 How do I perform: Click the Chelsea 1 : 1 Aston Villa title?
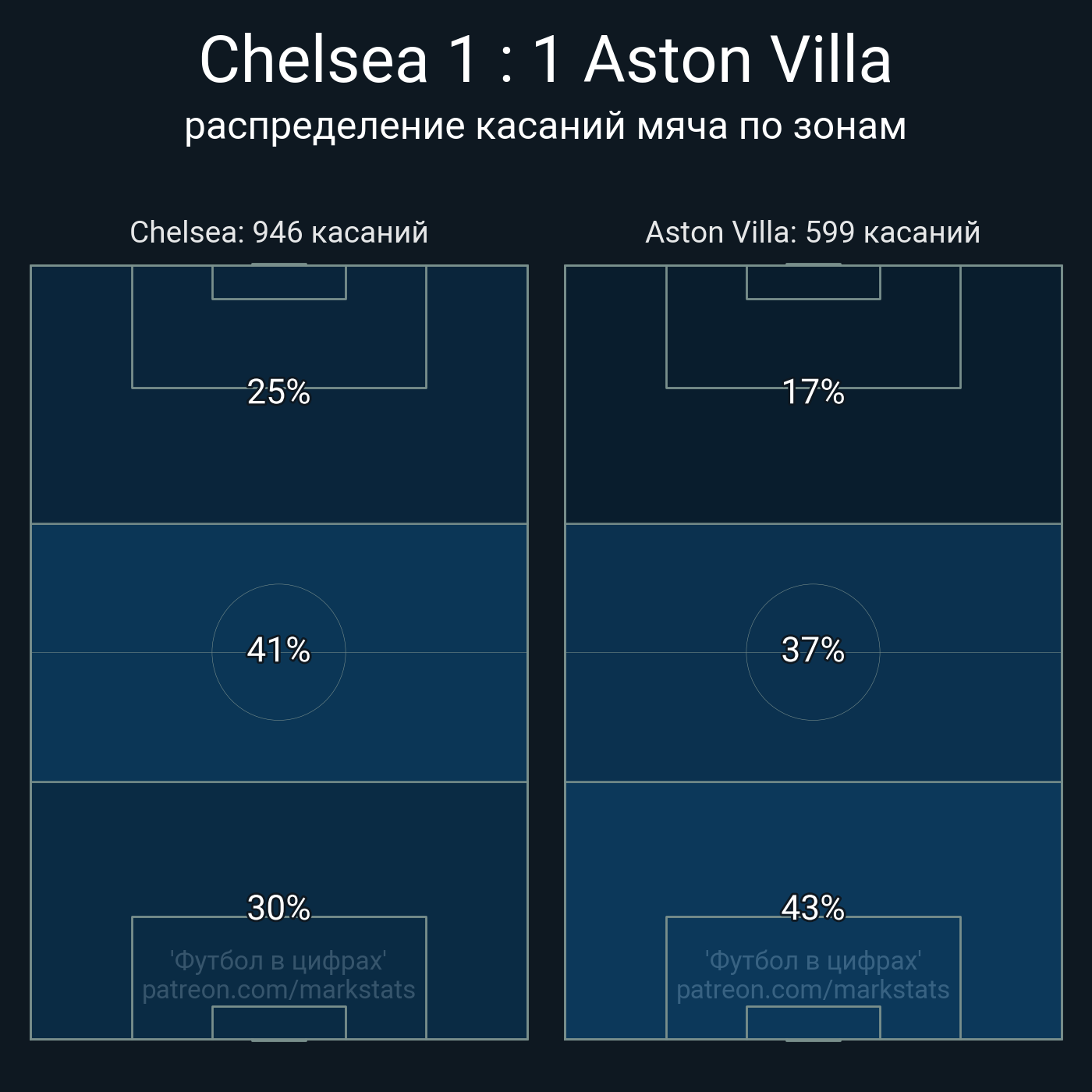pyautogui.click(x=545, y=60)
